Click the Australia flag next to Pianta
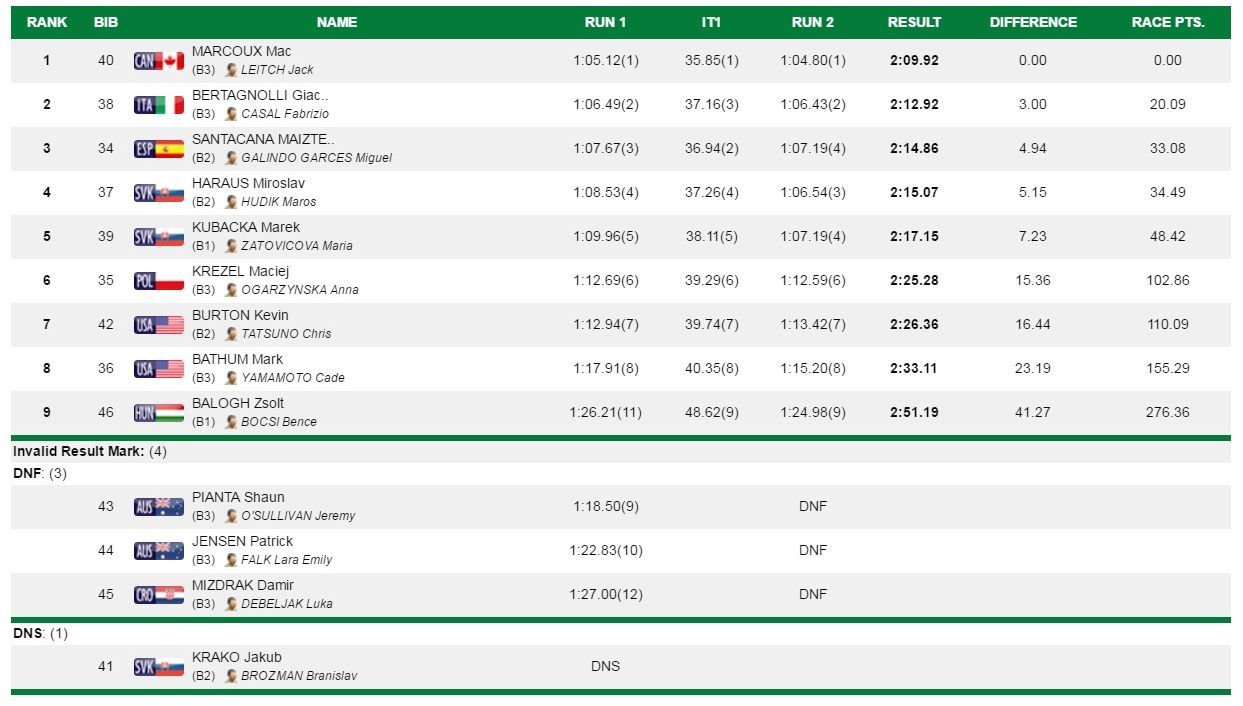This screenshot has width=1243, height=706. [x=159, y=507]
